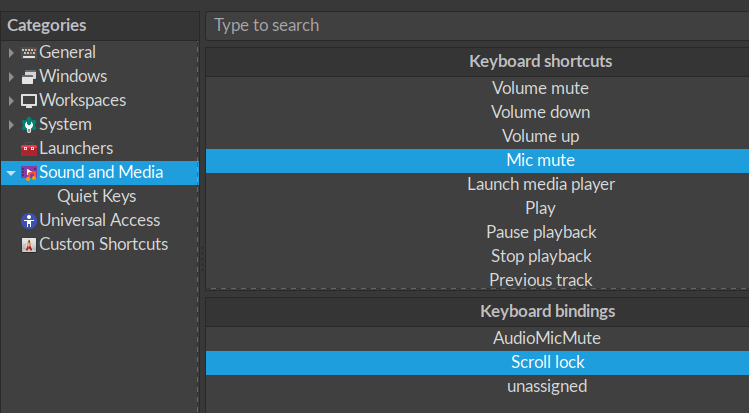The height and width of the screenshot is (413, 749).
Task: Expand the General category arrow
Action: click(11, 53)
